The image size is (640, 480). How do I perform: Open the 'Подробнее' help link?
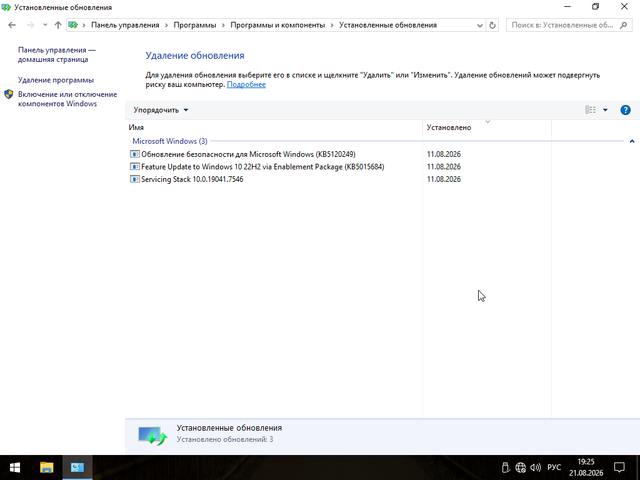(246, 84)
